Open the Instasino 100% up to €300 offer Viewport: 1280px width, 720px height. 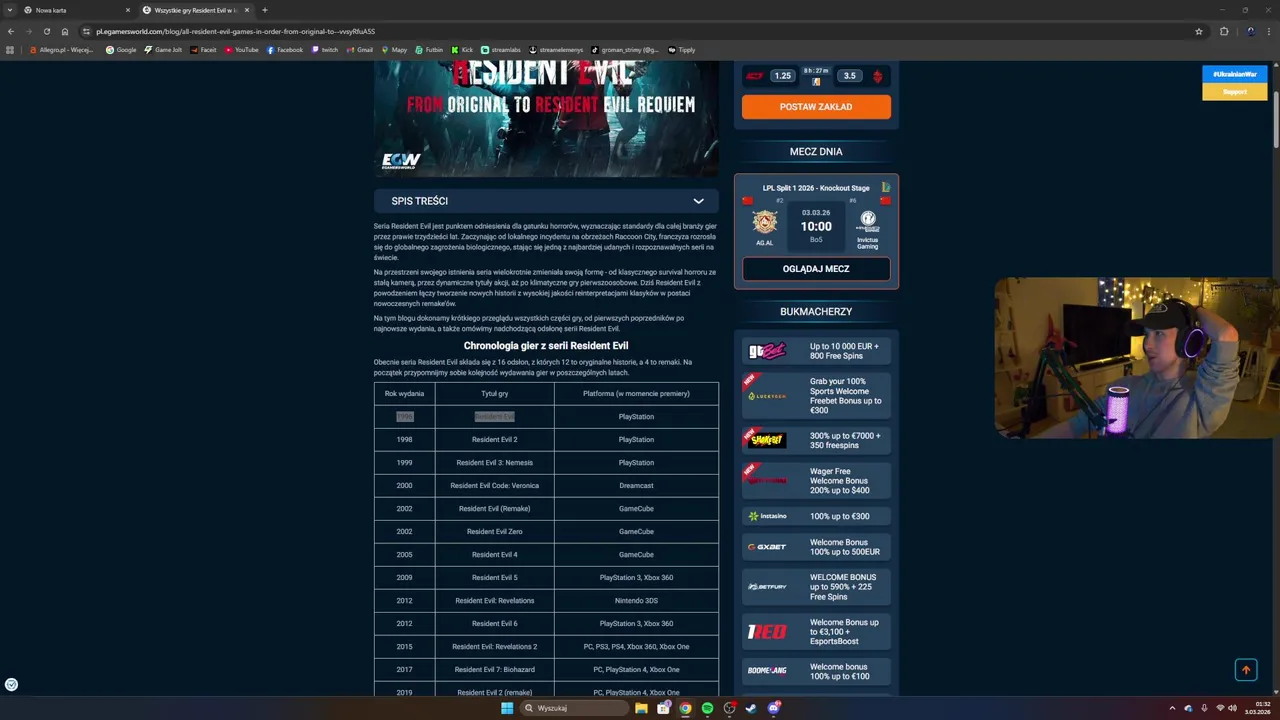(x=816, y=516)
